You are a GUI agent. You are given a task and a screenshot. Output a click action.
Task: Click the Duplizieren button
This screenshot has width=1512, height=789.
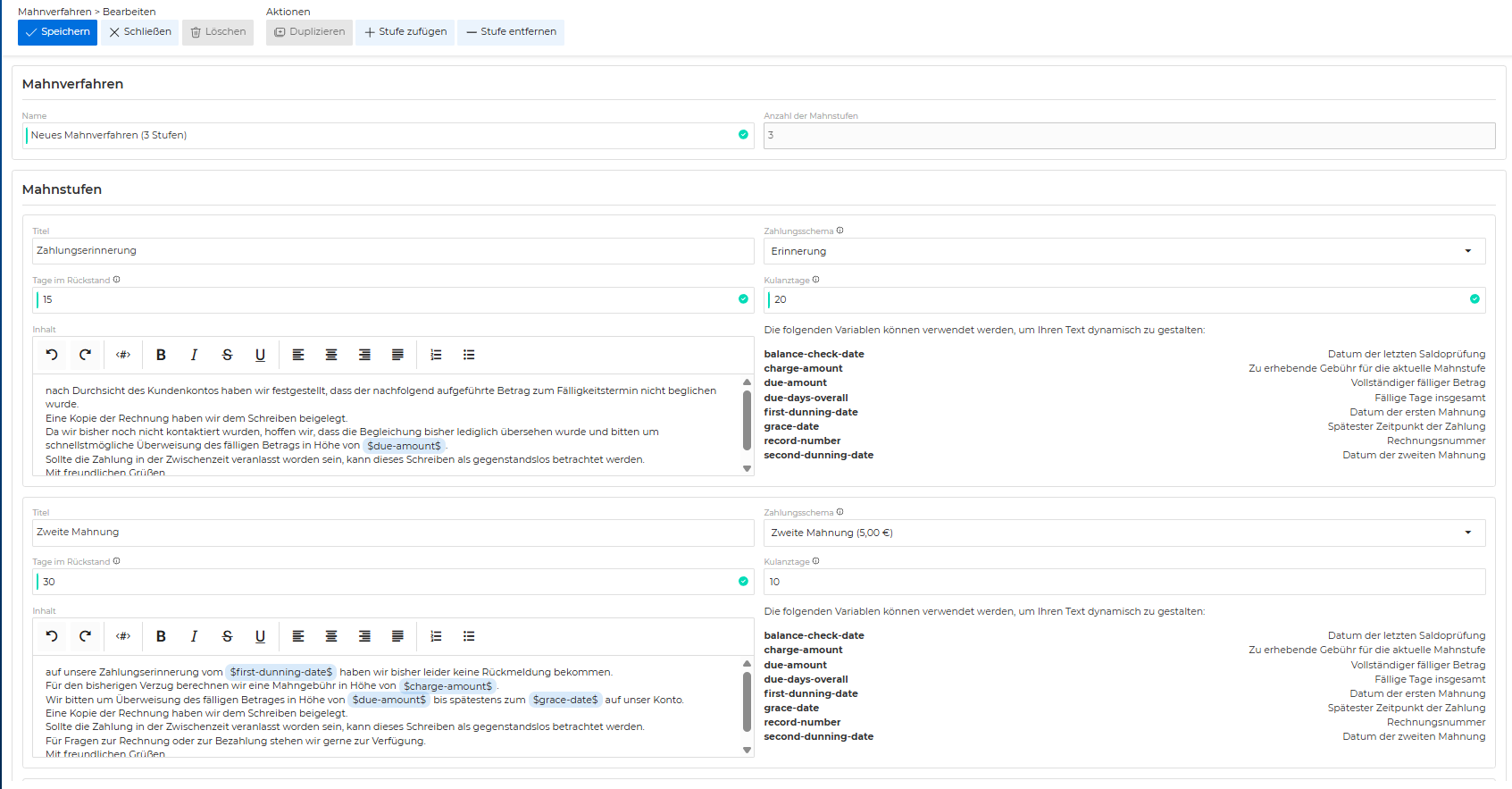309,32
